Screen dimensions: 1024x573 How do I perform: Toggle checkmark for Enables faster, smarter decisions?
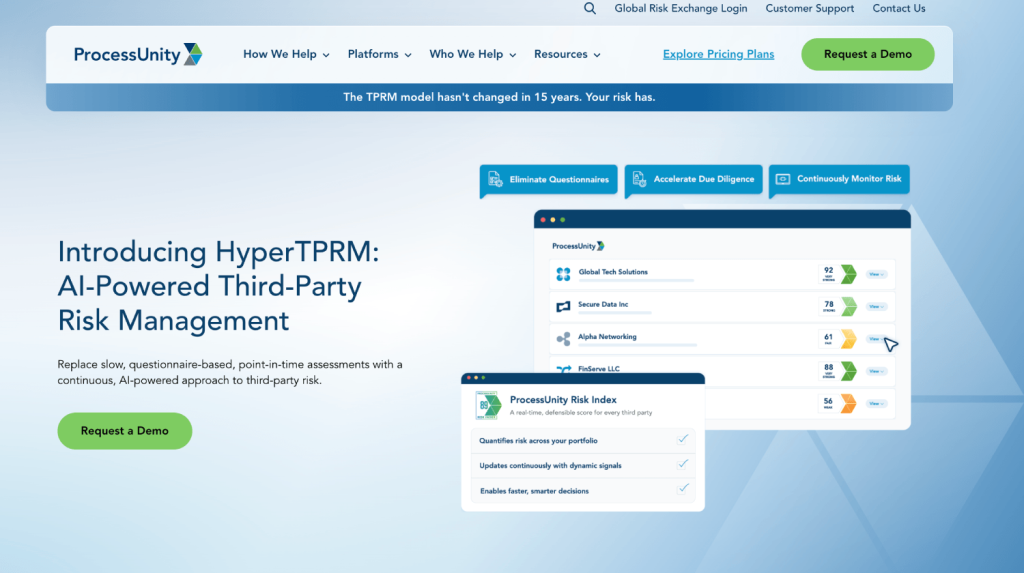pos(682,489)
